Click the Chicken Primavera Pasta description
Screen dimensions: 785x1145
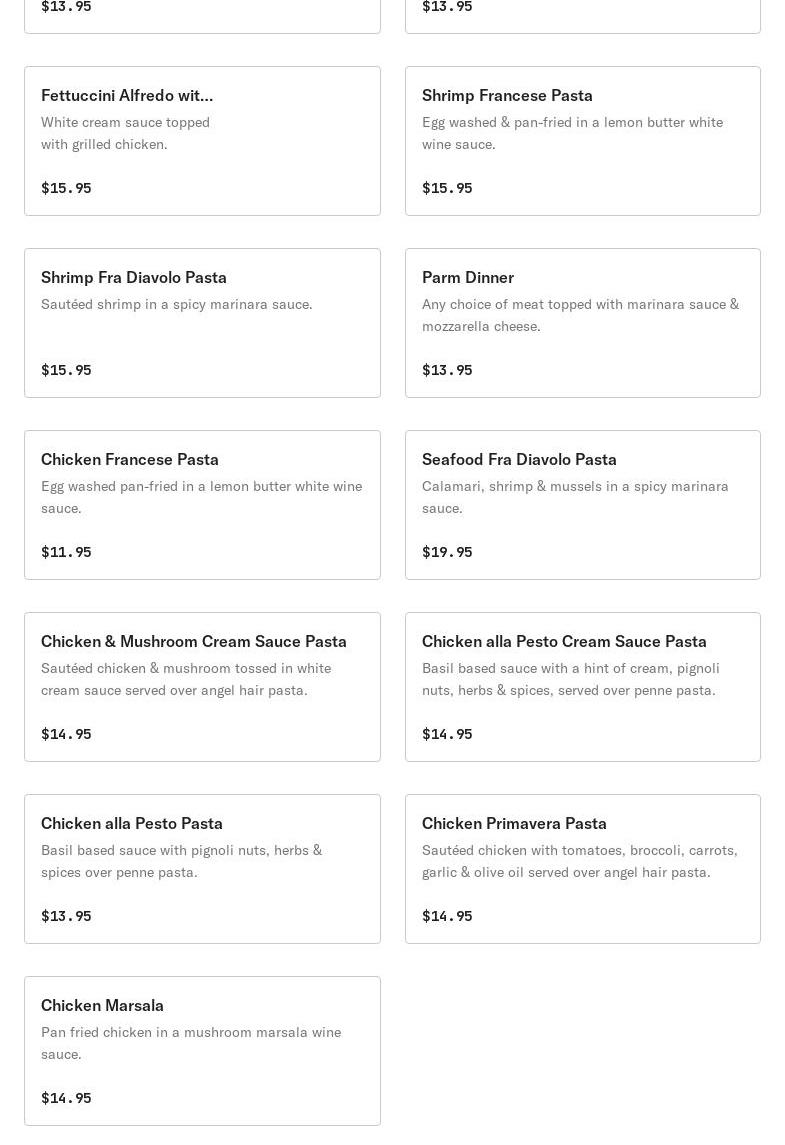pos(579,861)
